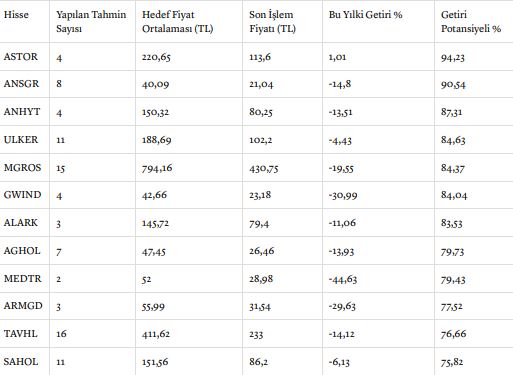This screenshot has height=375, width=513.
Task: Select the AGHOL ticker cell
Action: [x=22, y=251]
